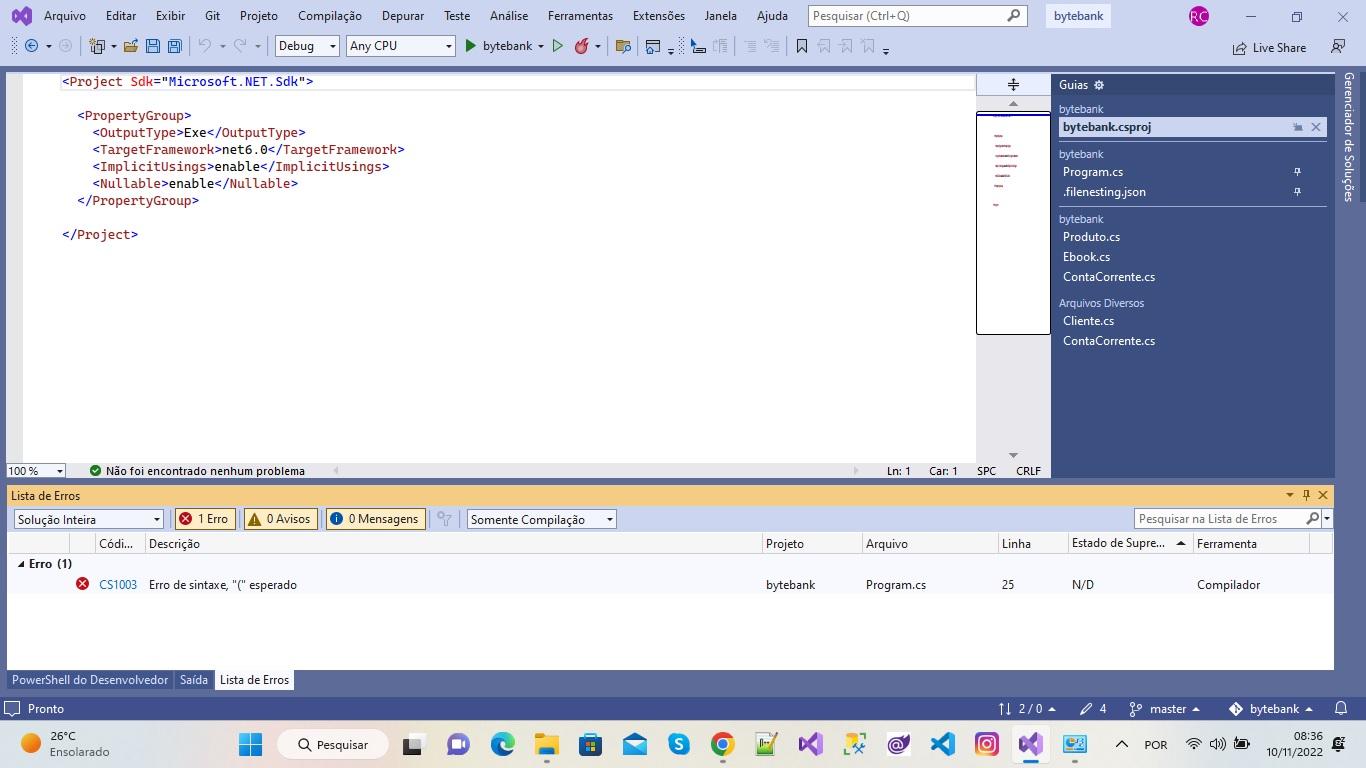Click the Hot Reload flame icon
Screen dimensions: 1366x768
581,46
